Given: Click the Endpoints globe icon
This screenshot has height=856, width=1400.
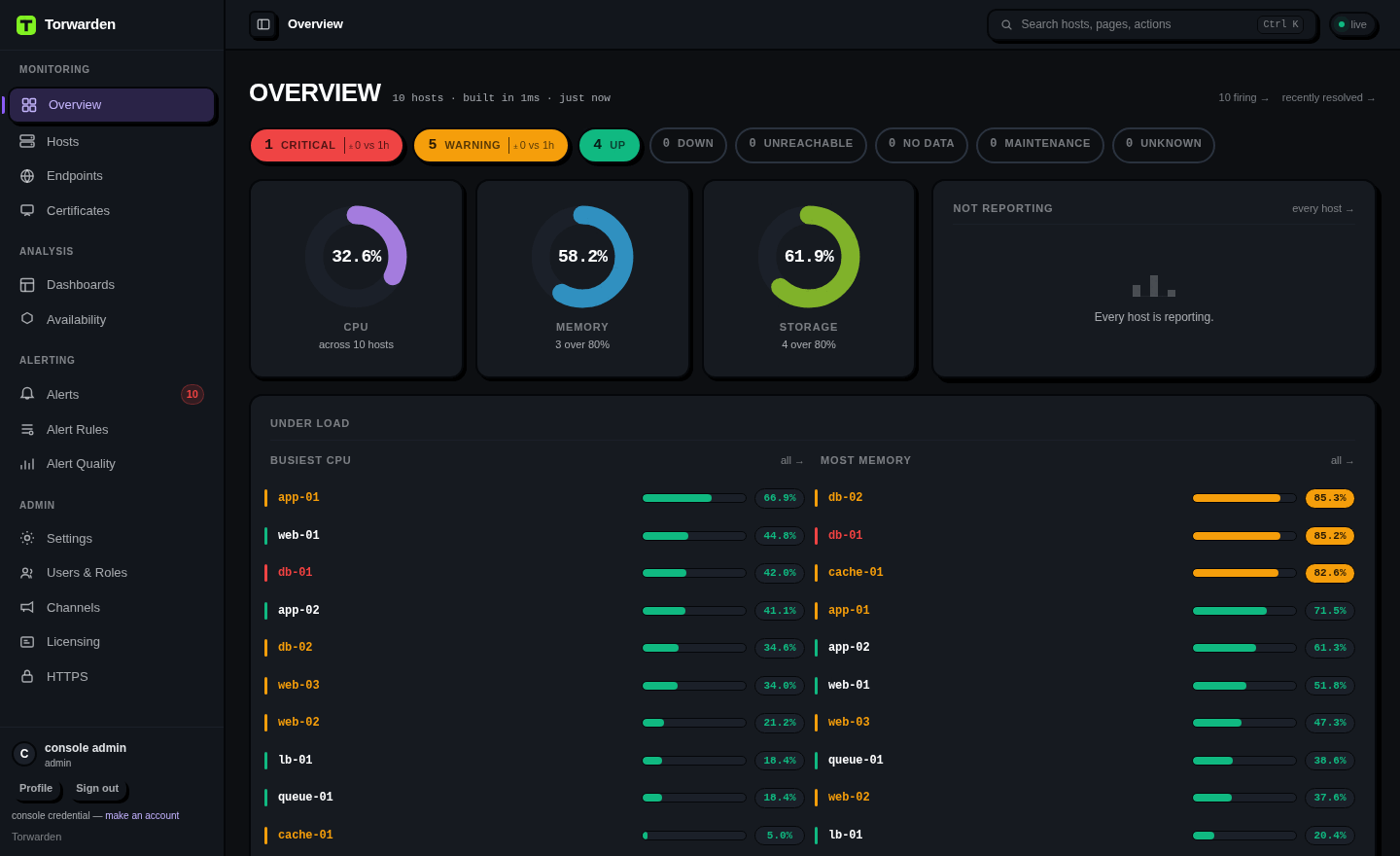Looking at the screenshot, I should pos(27,176).
